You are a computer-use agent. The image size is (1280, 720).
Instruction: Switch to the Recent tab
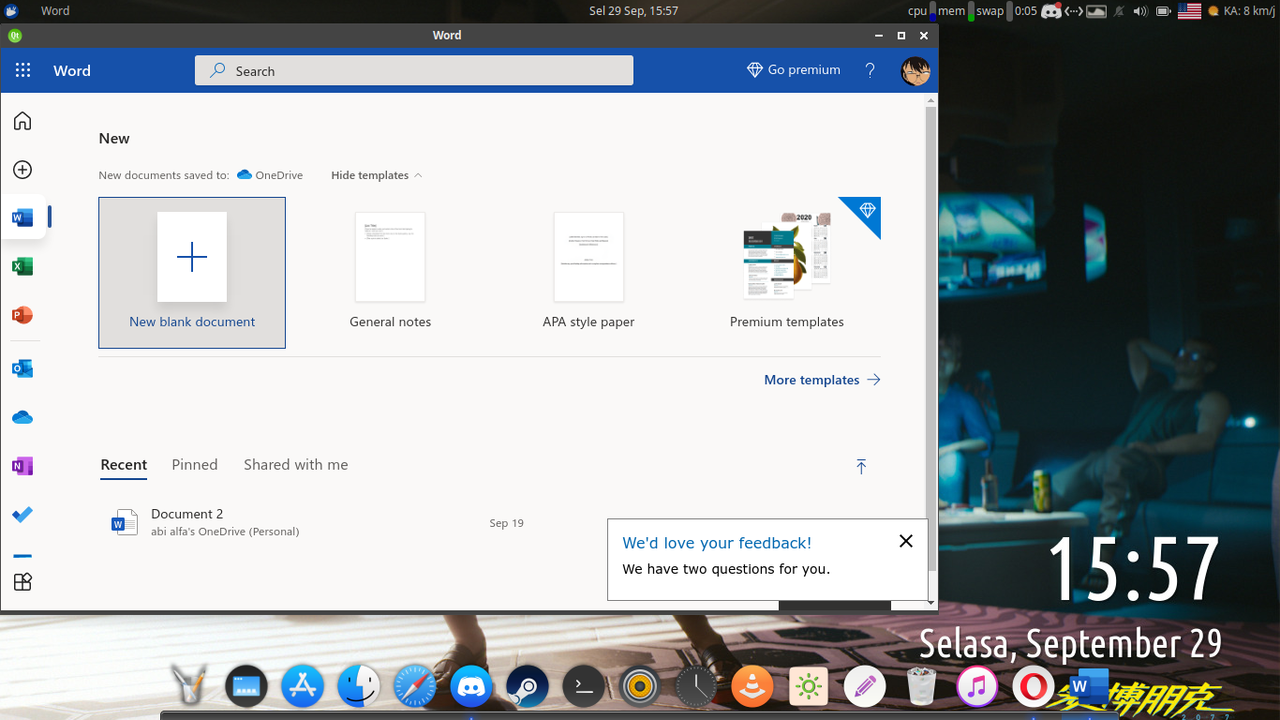pos(124,465)
